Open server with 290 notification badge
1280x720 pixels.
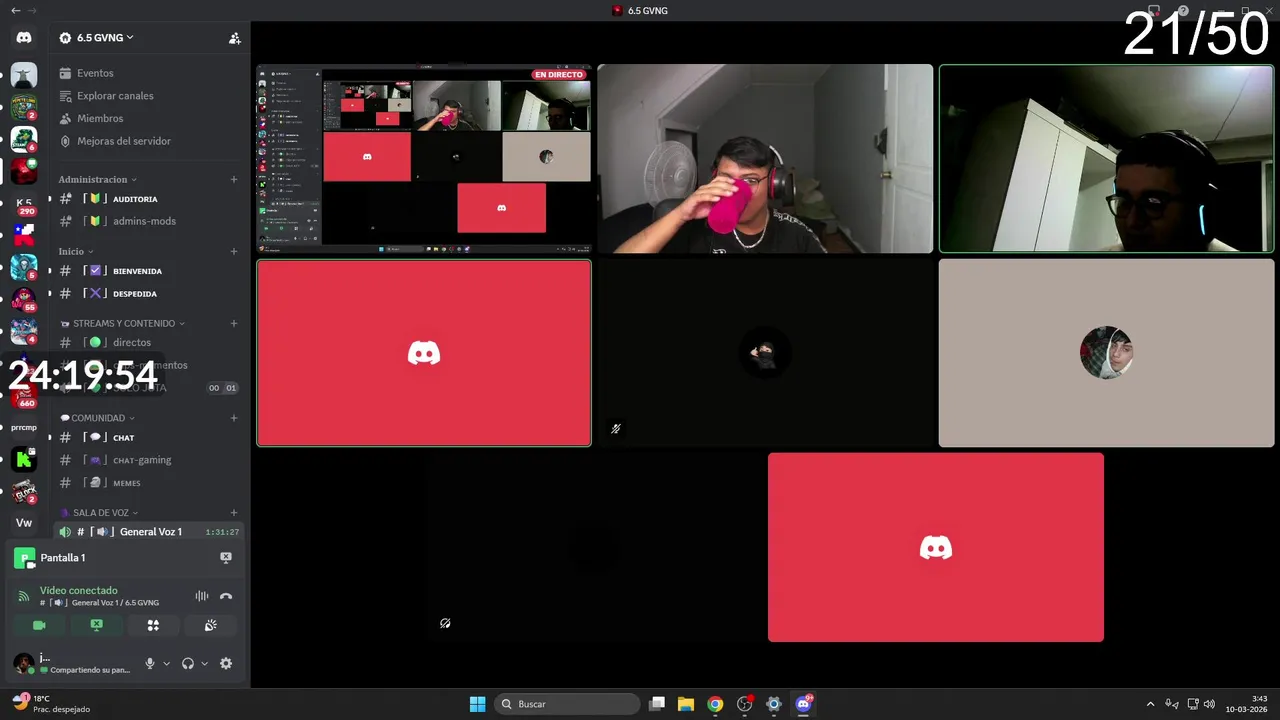point(24,204)
